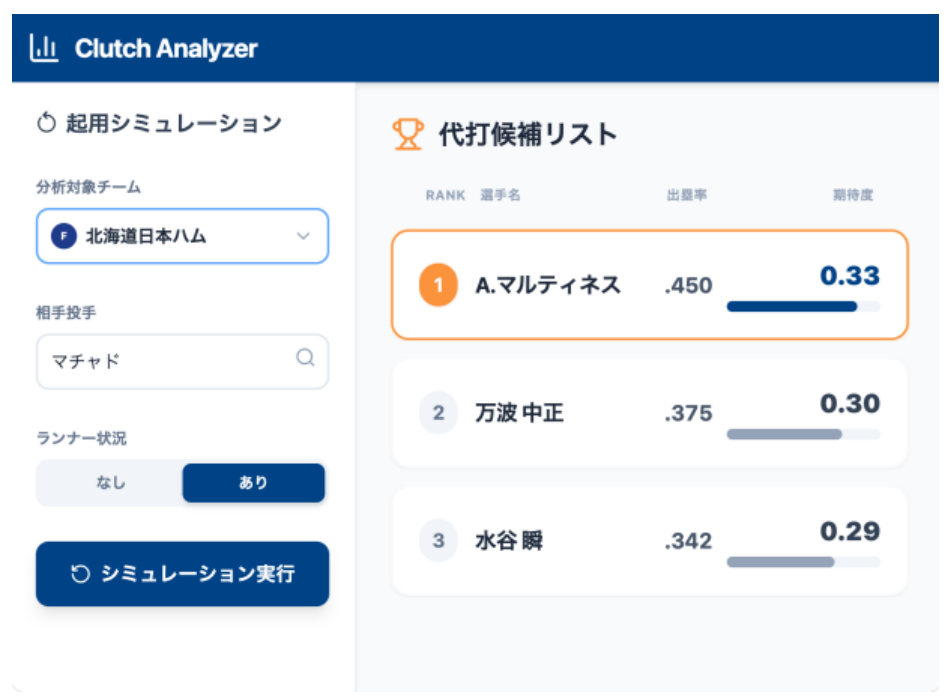
Task: Click the rank 2 number badge
Action: [437, 413]
